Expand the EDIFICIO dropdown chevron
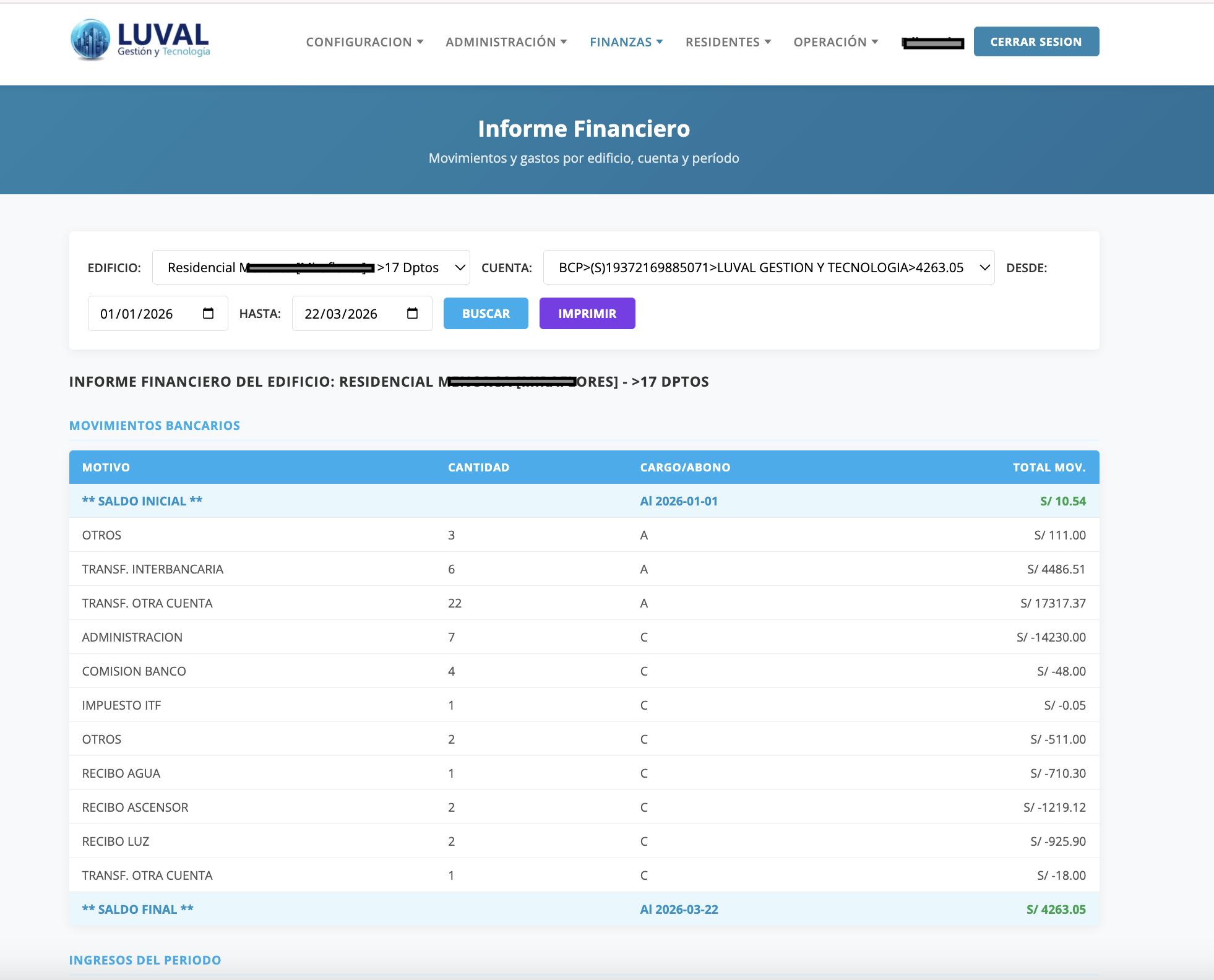The height and width of the screenshot is (980, 1214). tap(460, 268)
